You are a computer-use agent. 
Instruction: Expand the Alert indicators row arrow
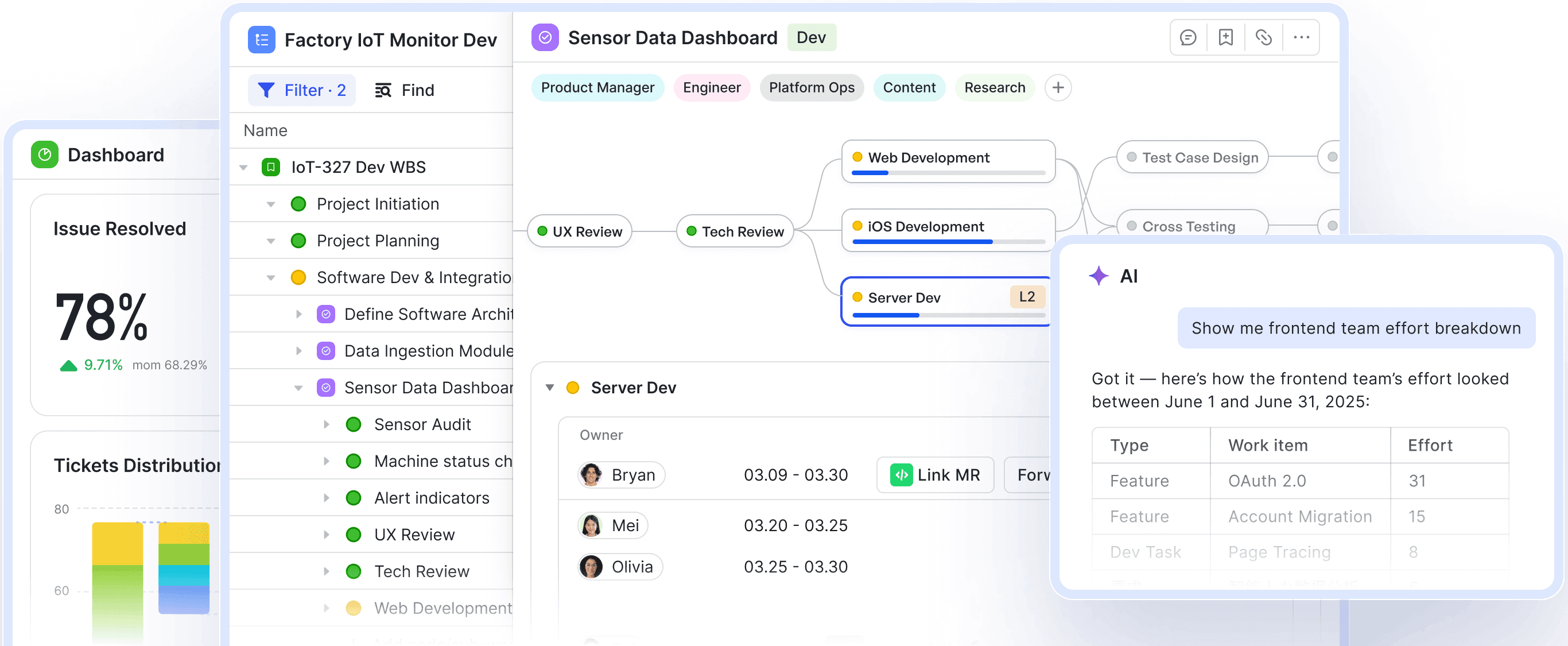326,498
